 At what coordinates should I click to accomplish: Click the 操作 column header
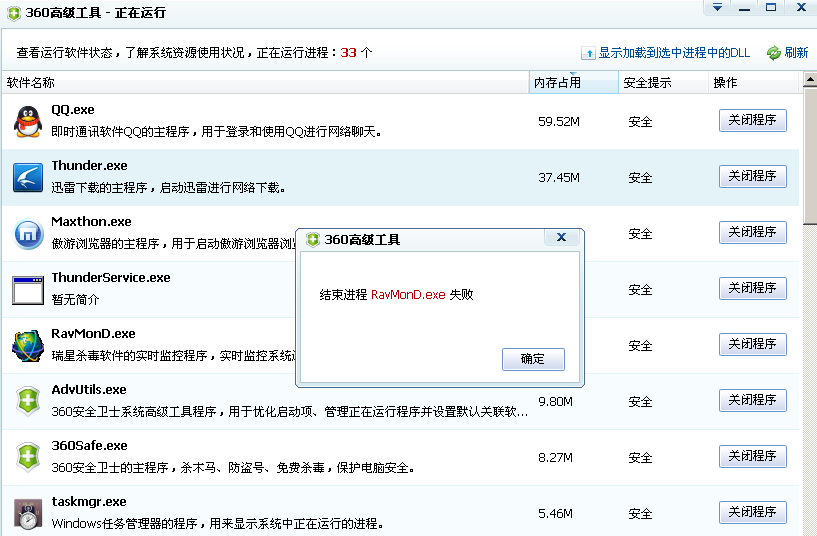[x=753, y=82]
